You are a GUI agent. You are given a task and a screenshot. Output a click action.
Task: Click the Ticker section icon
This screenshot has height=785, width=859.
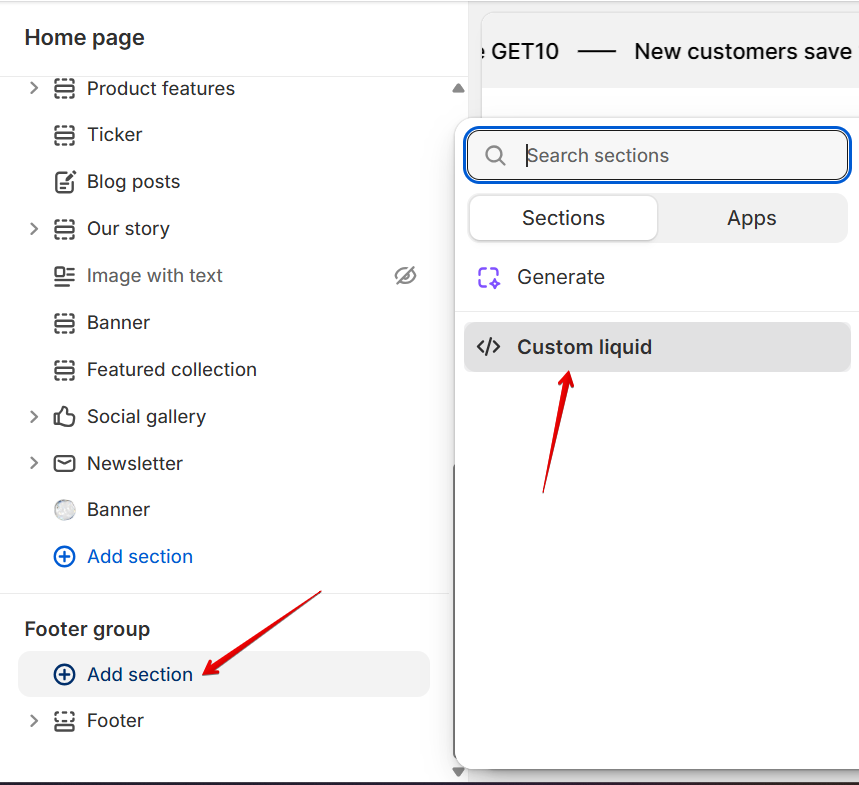(x=64, y=135)
